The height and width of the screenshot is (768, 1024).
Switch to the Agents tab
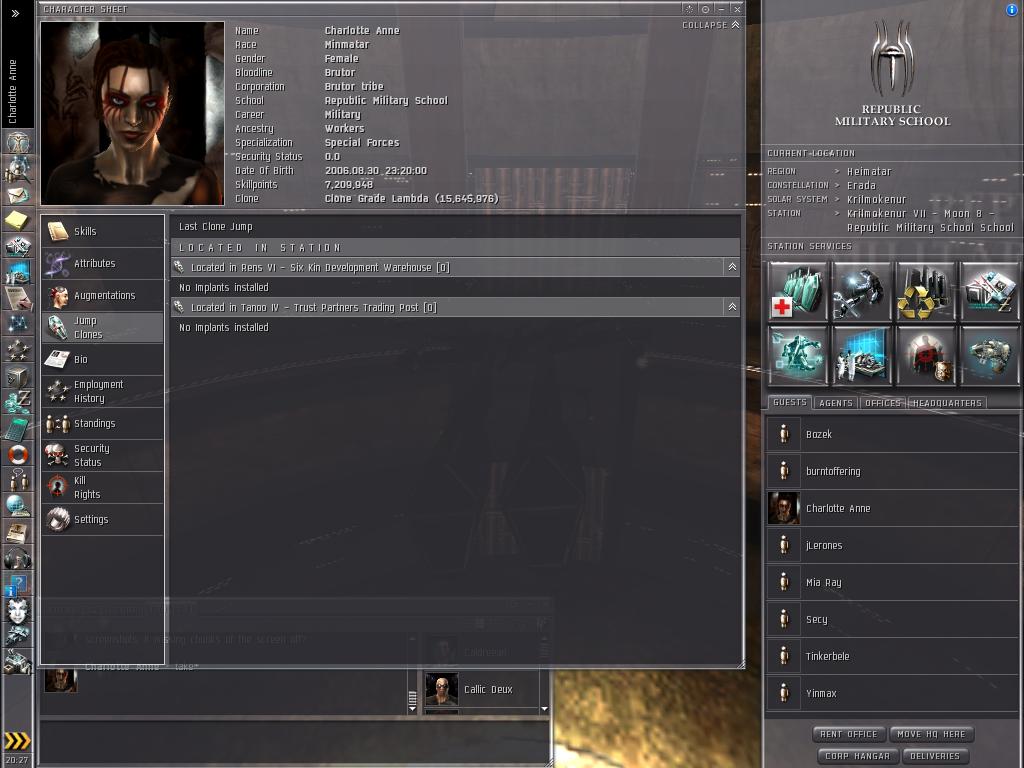tap(836, 403)
